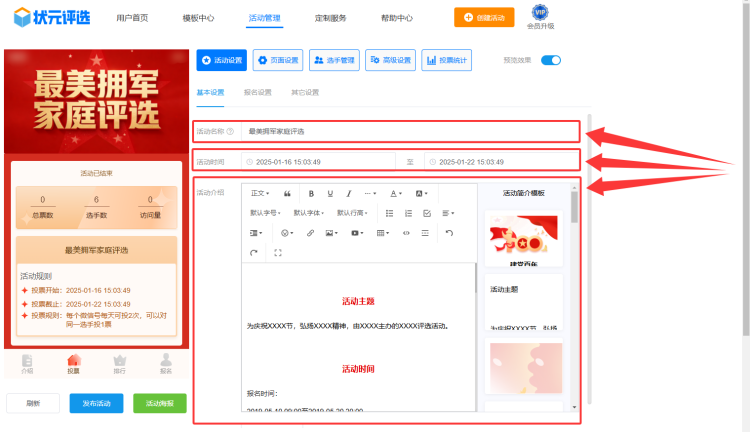Click the 状元评选 logo
Image resolution: width=750 pixels, height=432 pixels.
[52, 18]
